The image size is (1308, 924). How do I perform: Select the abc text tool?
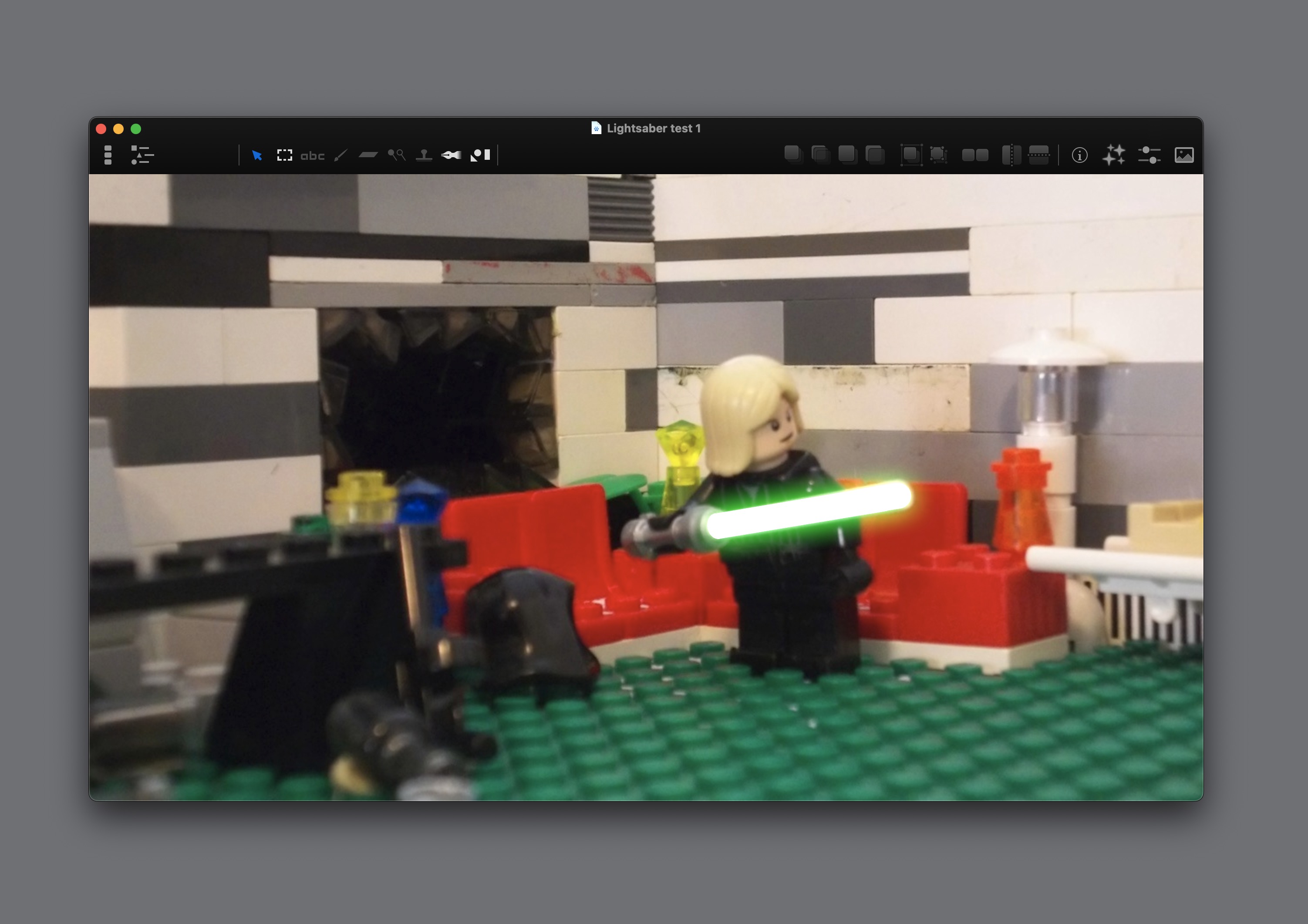(x=312, y=155)
